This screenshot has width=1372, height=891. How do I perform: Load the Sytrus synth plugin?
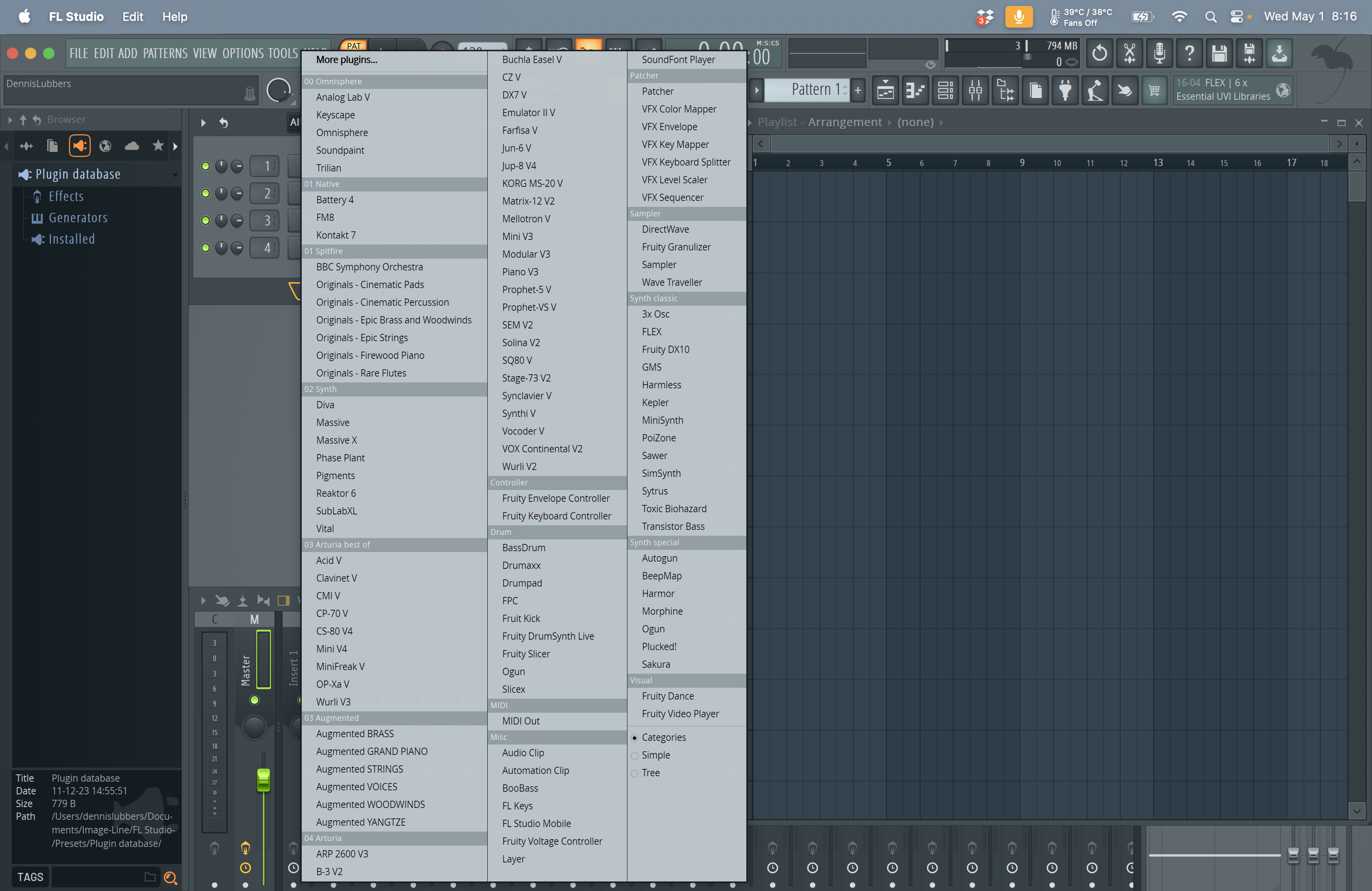pos(655,490)
